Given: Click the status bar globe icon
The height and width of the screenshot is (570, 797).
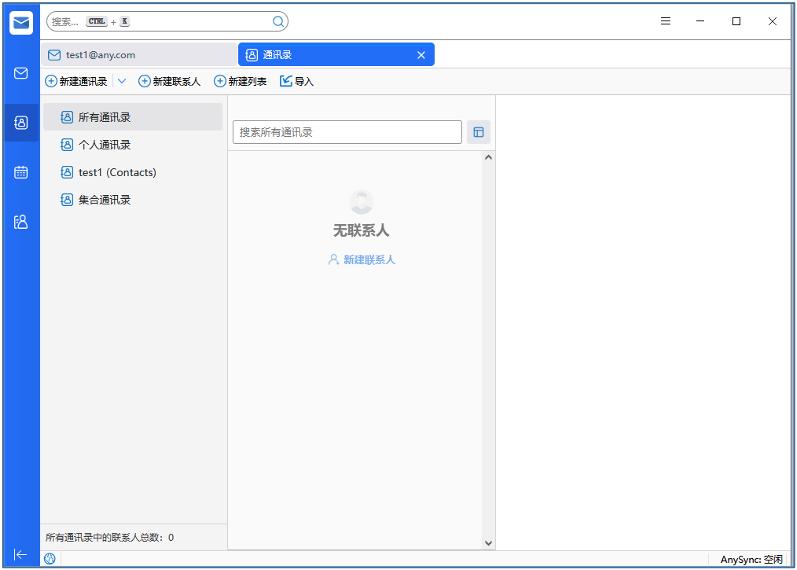Looking at the screenshot, I should pos(50,559).
